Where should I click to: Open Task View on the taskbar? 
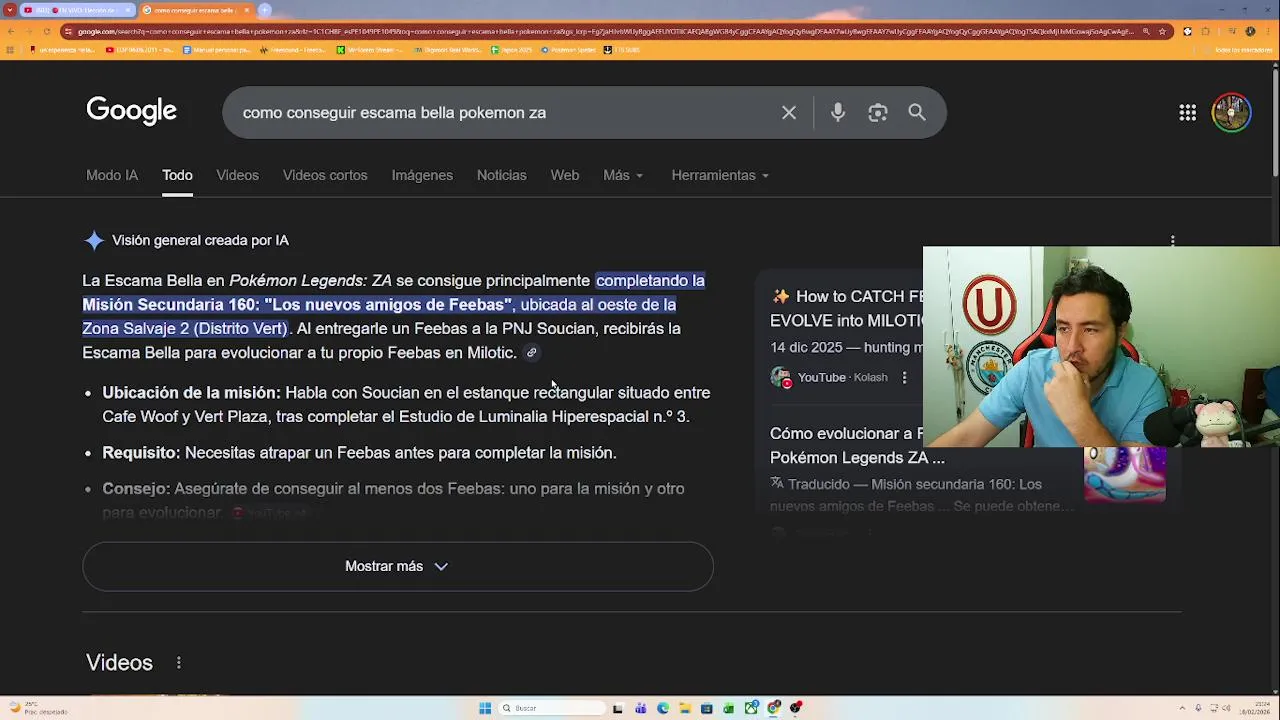(617, 708)
